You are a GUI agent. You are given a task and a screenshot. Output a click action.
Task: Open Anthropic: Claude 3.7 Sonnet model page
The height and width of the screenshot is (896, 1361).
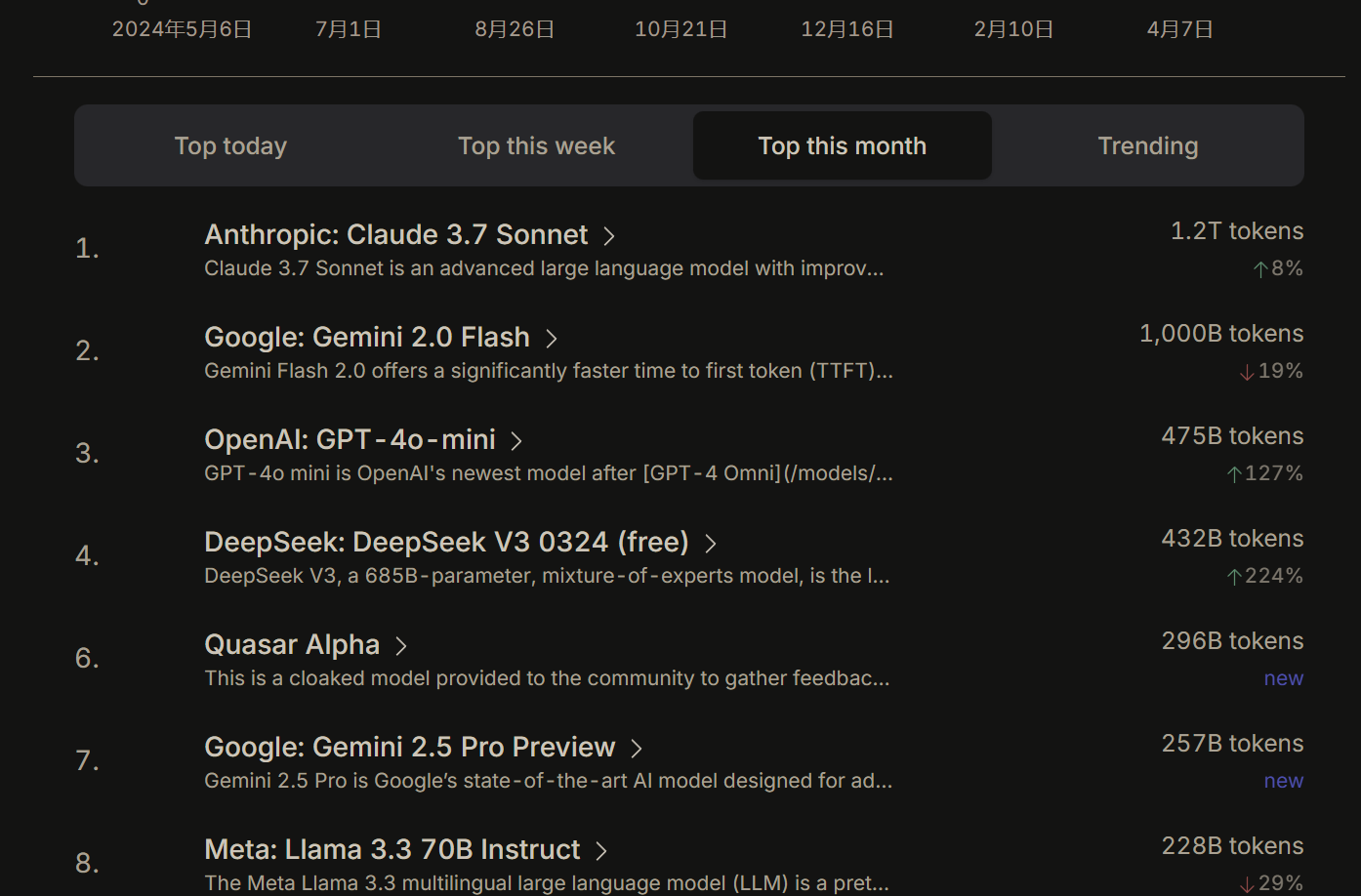pyautogui.click(x=396, y=234)
